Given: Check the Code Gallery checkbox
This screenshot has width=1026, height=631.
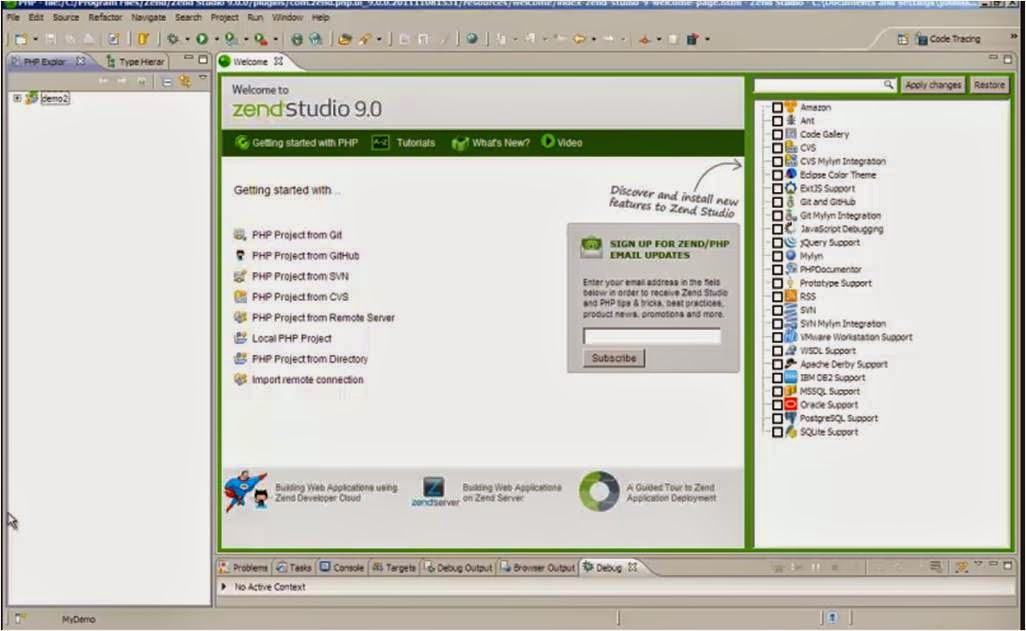Looking at the screenshot, I should pos(777,134).
